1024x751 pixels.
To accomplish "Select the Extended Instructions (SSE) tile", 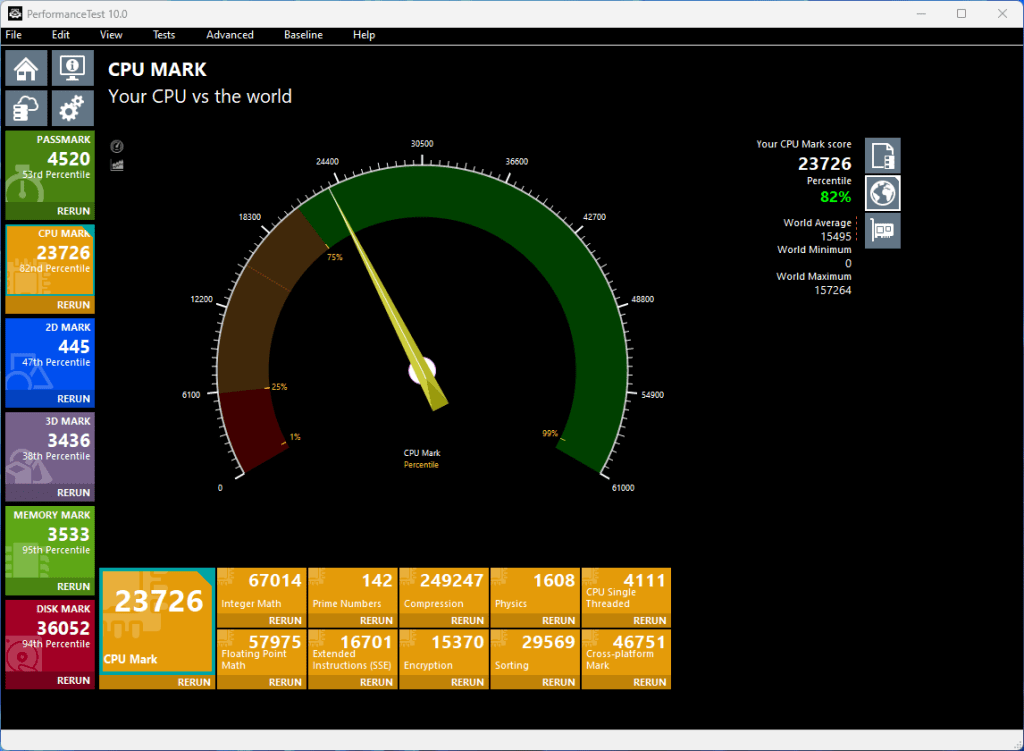I will (353, 652).
